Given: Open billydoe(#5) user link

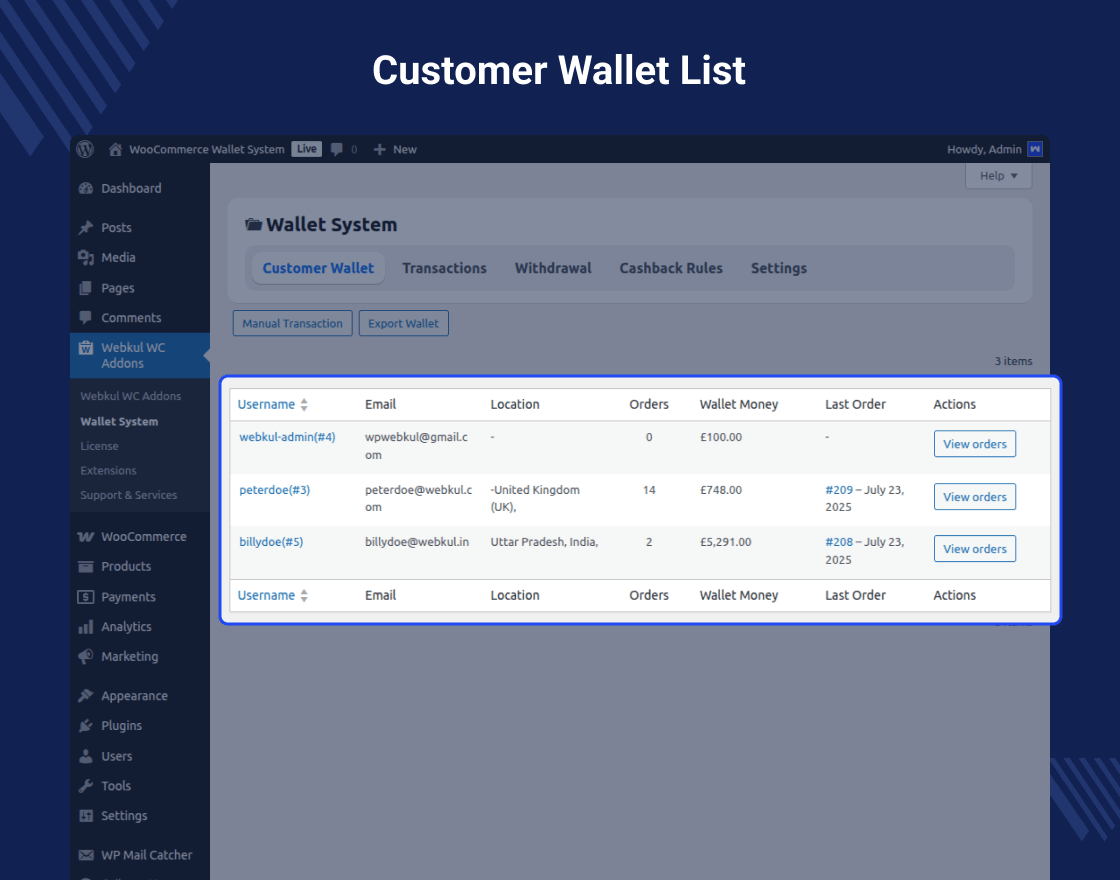Looking at the screenshot, I should tap(271, 542).
